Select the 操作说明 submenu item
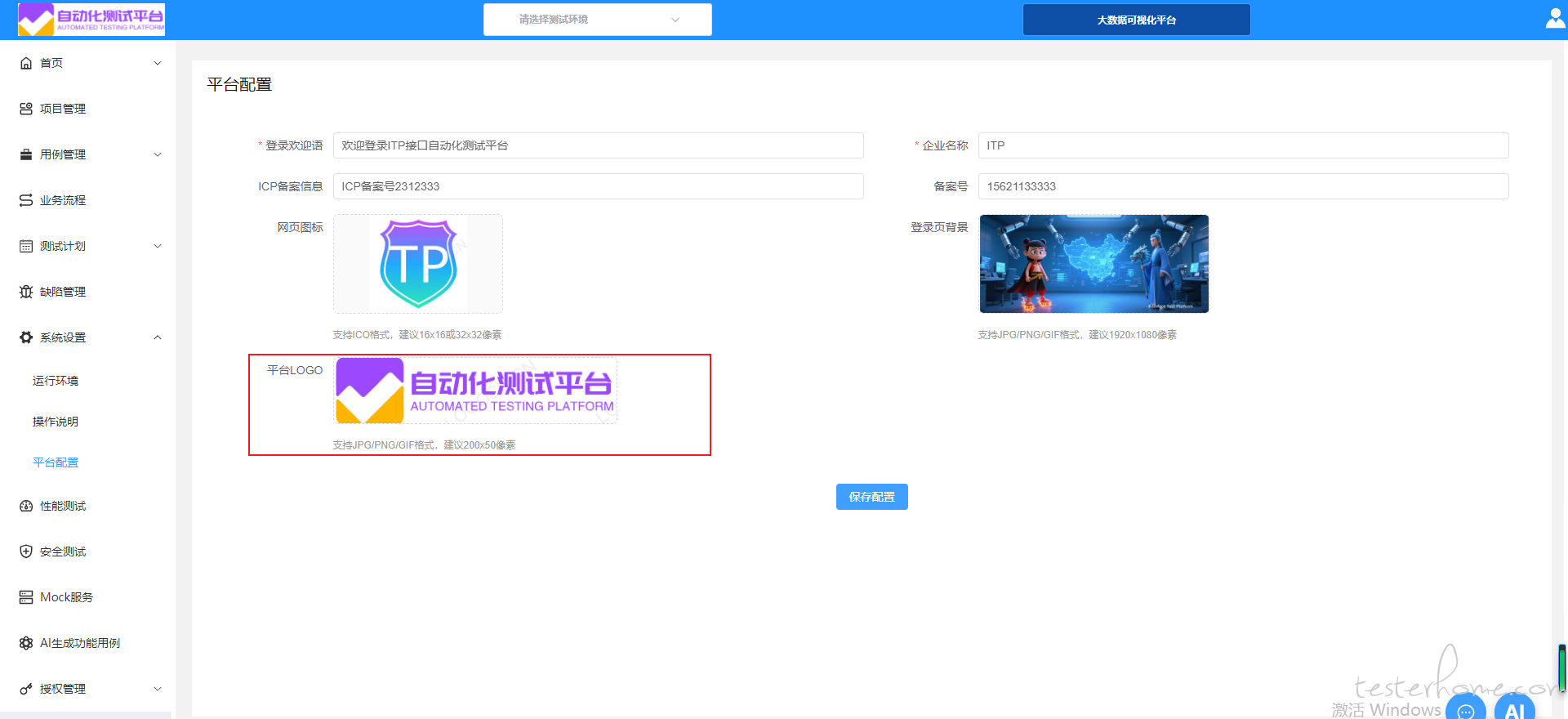 (x=56, y=422)
